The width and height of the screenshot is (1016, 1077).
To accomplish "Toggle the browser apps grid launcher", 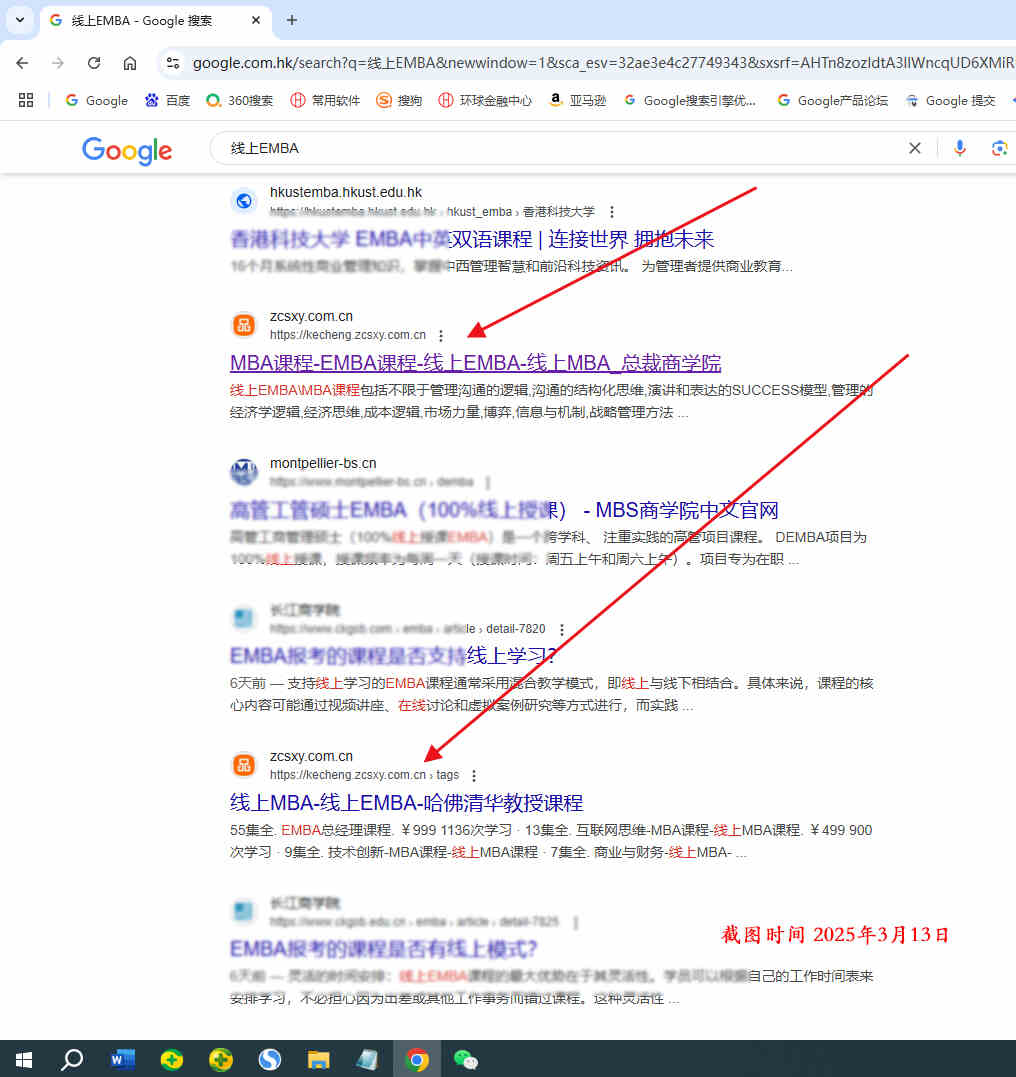I will pyautogui.click(x=25, y=100).
